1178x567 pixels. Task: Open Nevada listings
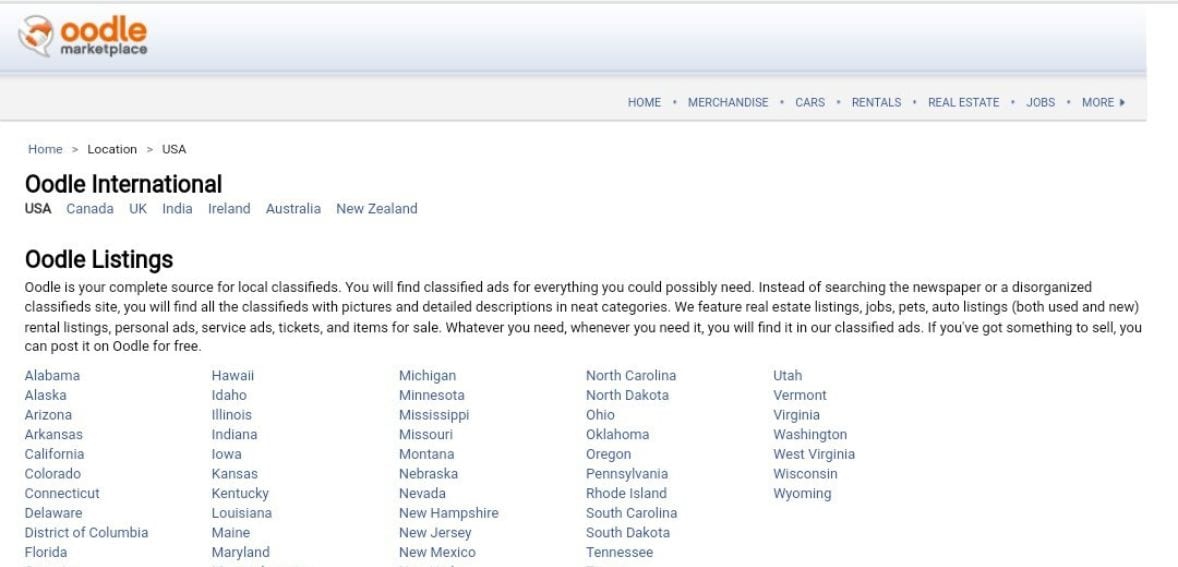[x=422, y=493]
